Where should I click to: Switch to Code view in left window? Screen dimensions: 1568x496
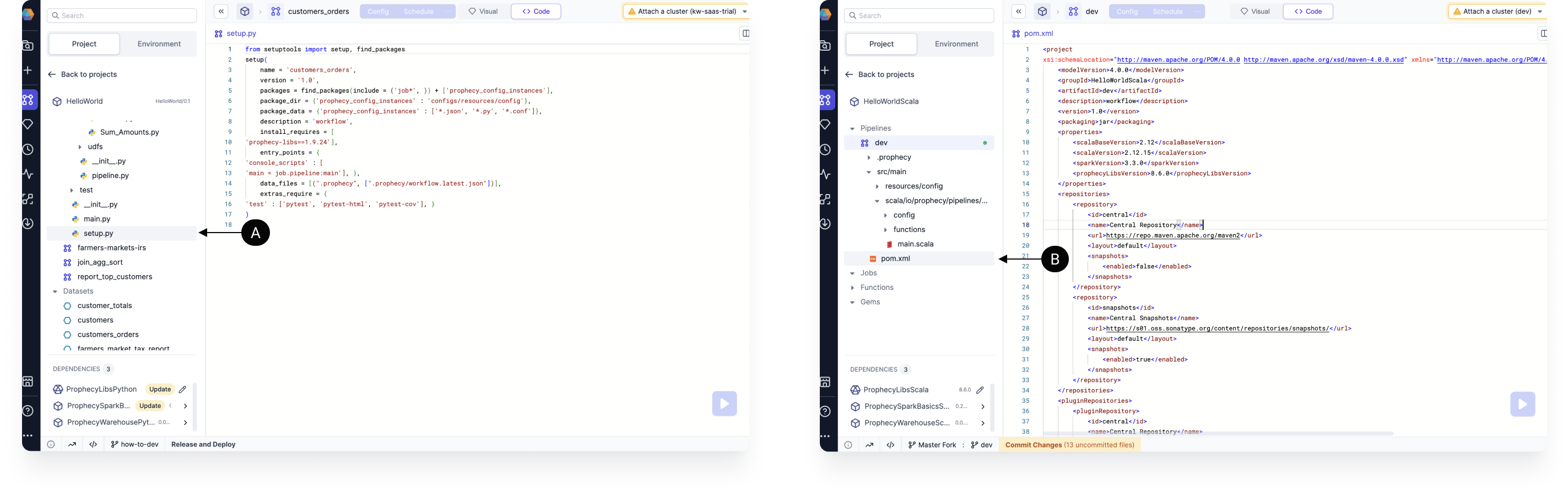tap(536, 12)
